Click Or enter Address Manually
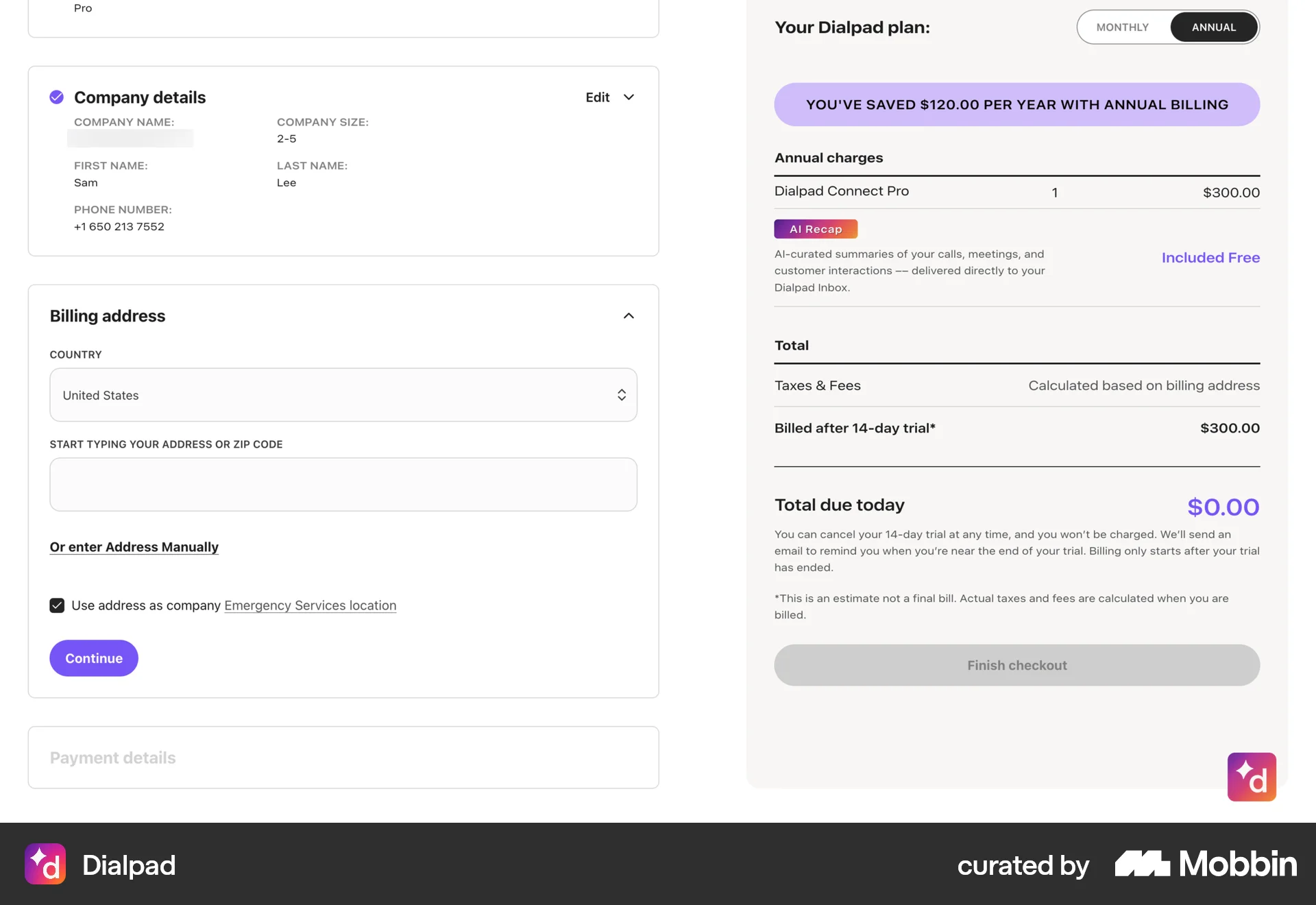This screenshot has height=905, width=1316. click(134, 546)
